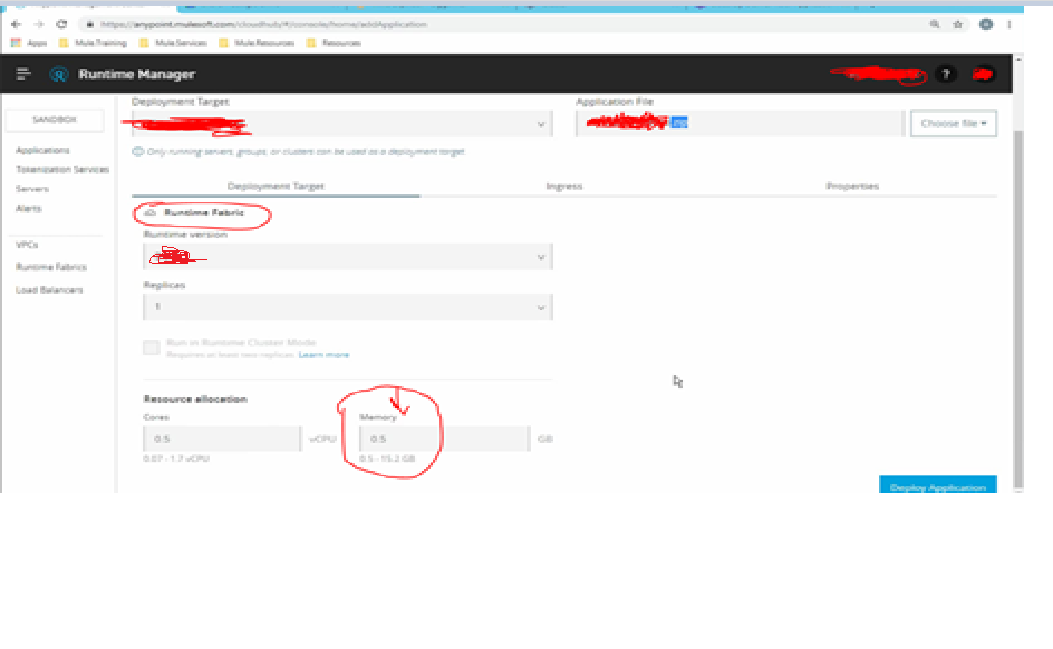Open the Choose file dropdown button
Screen dimensions: 1053x649
point(953,123)
